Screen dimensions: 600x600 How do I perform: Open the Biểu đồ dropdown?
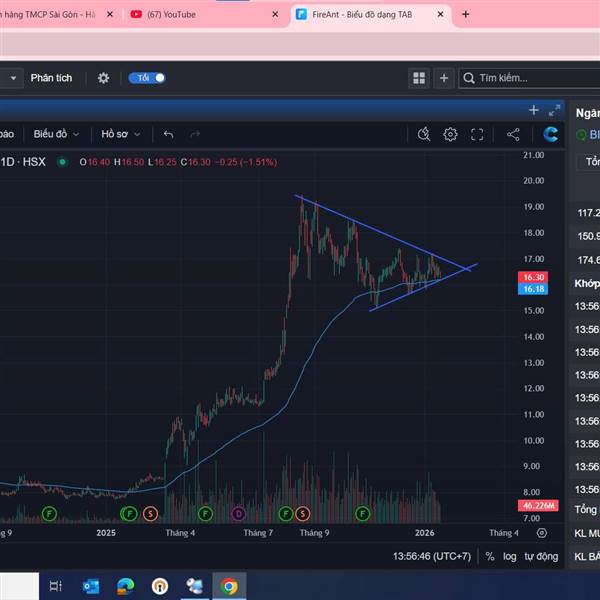point(56,134)
